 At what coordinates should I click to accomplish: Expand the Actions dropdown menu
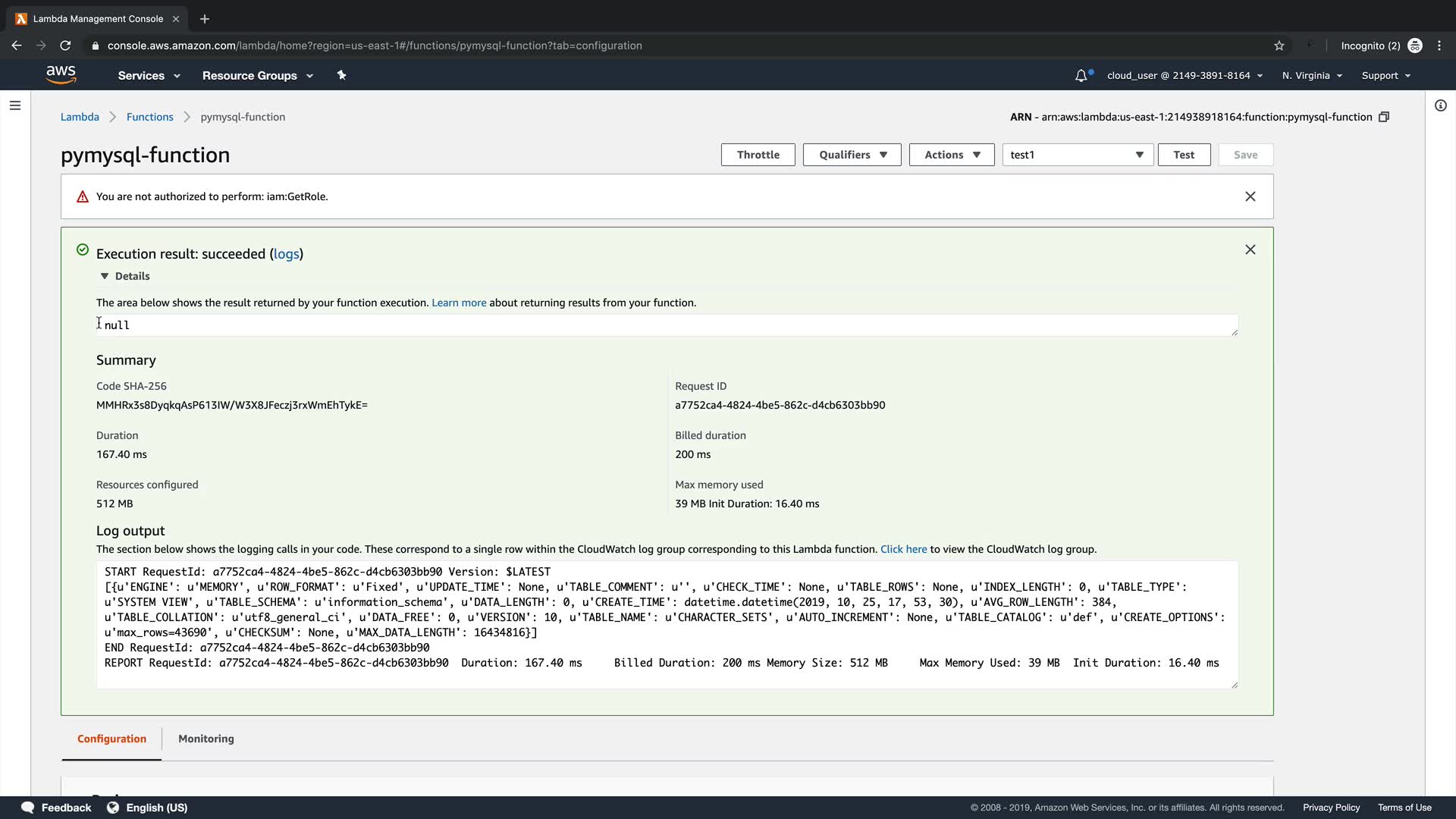click(x=951, y=155)
